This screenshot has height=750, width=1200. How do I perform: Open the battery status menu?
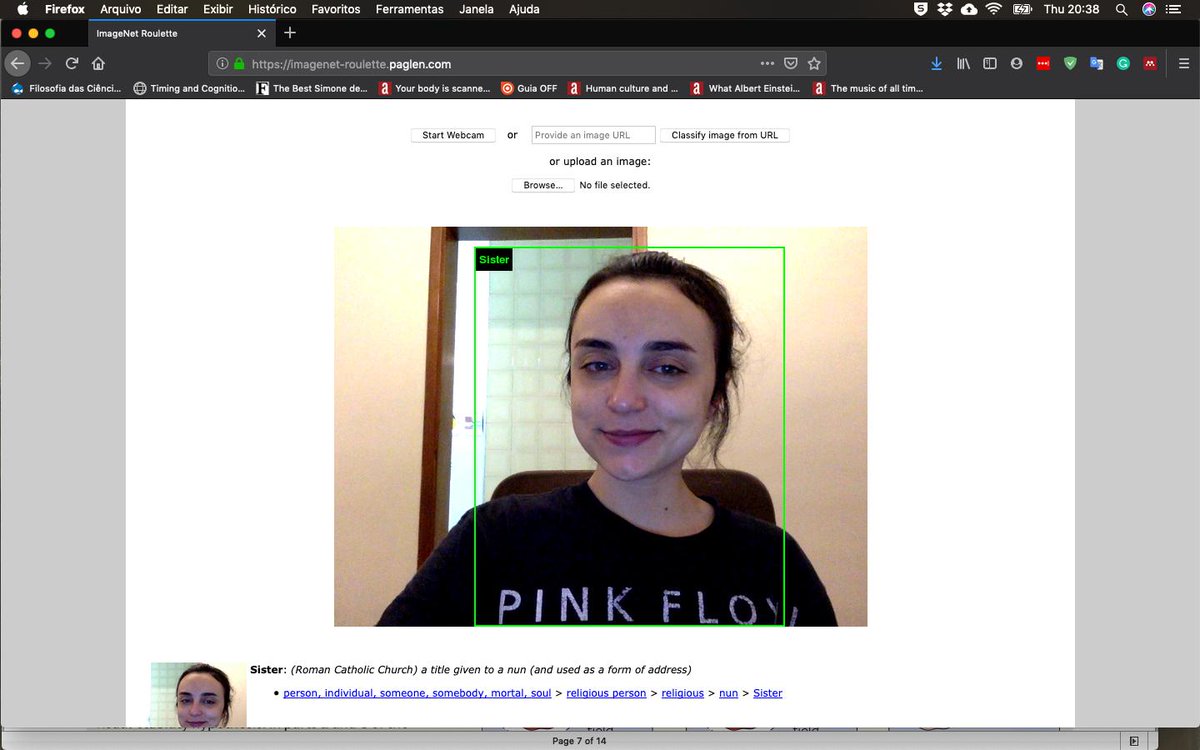pyautogui.click(x=1022, y=9)
